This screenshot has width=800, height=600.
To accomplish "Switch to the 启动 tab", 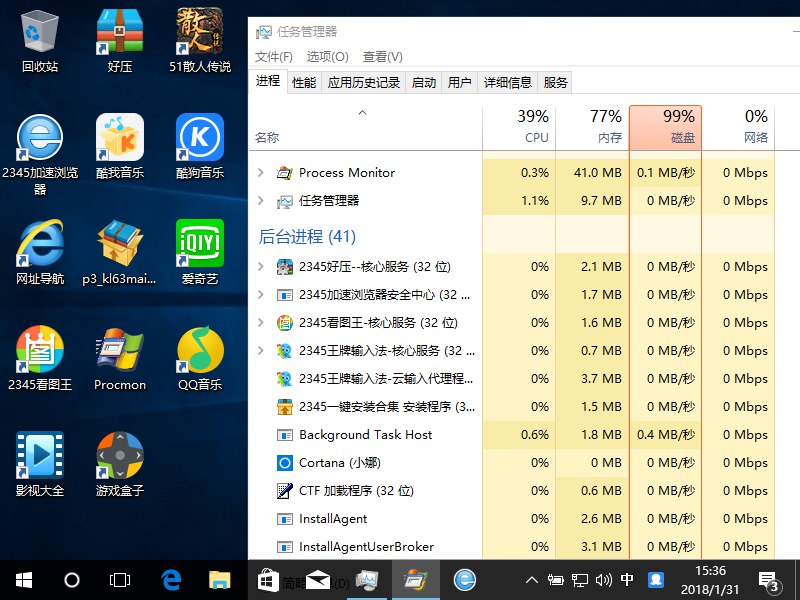I will (424, 83).
